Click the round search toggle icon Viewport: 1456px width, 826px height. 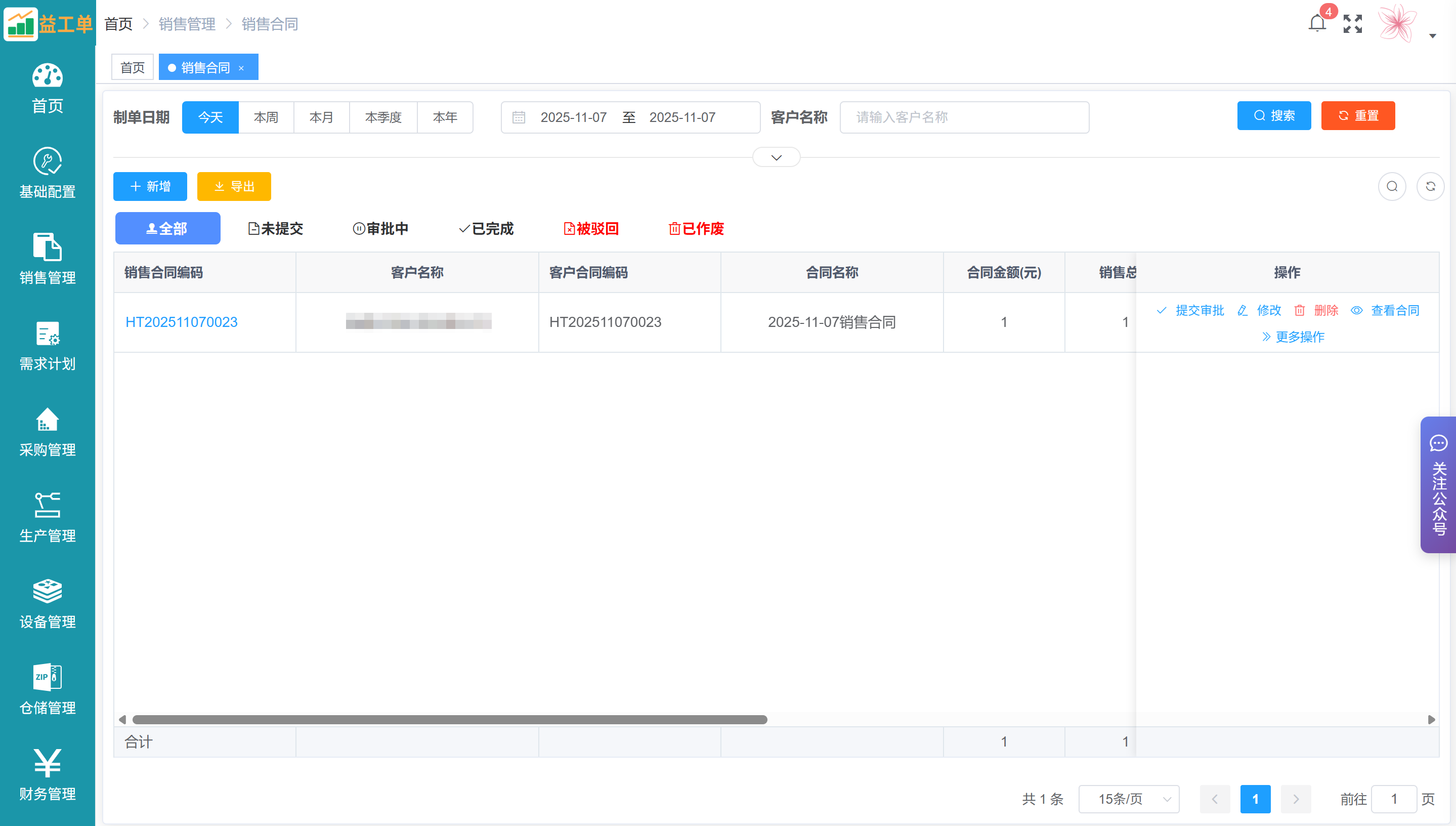point(1392,187)
